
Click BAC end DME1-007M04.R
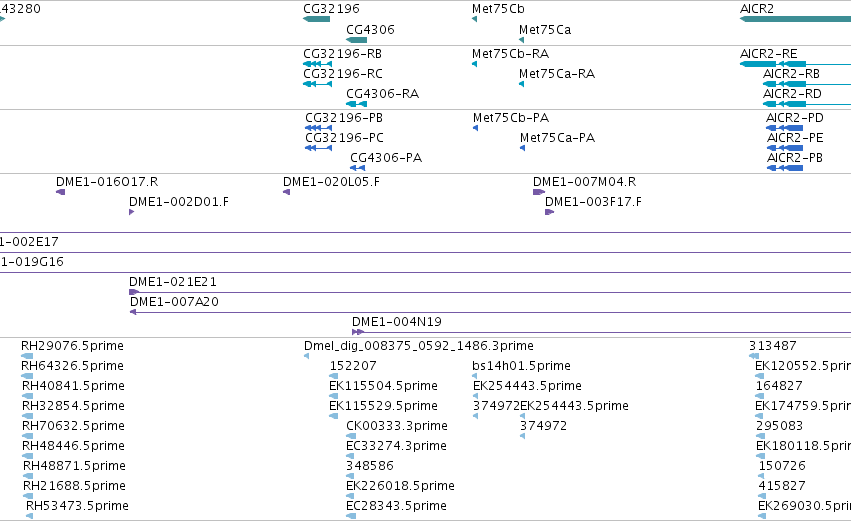coord(585,182)
